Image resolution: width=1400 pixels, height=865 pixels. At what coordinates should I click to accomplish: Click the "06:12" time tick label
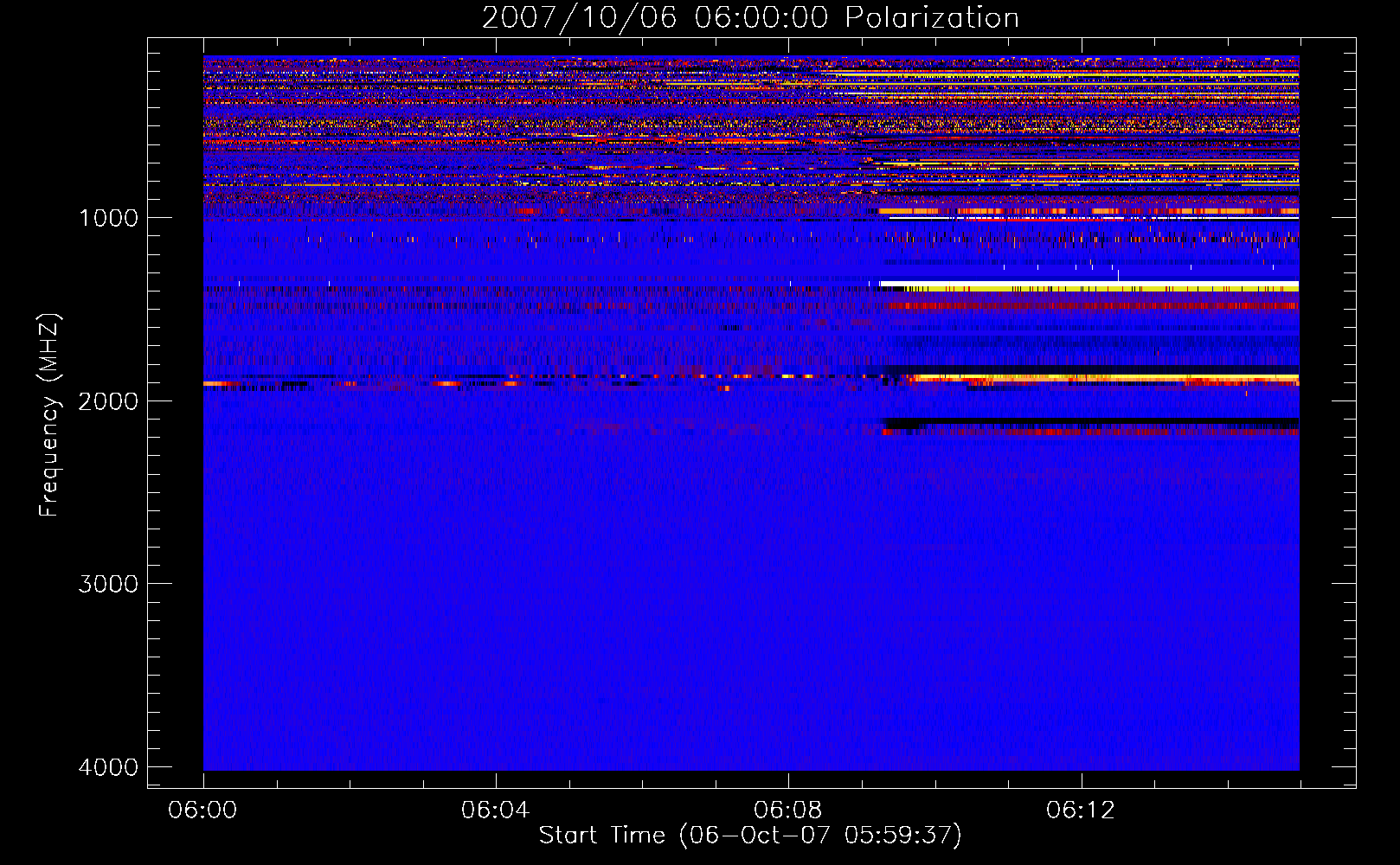1081,811
